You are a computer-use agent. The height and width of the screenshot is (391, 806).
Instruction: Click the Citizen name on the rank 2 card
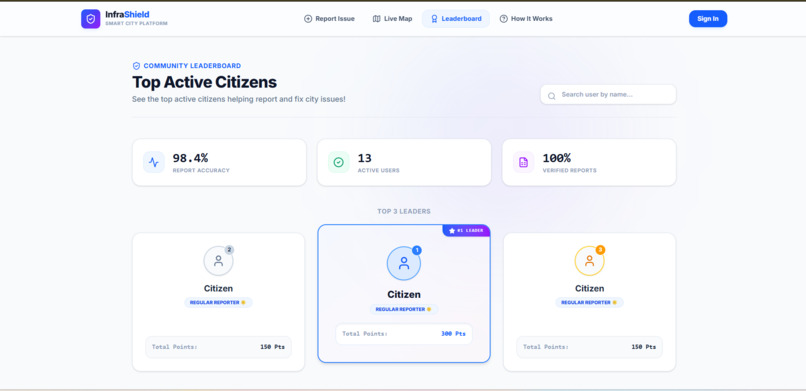pos(218,288)
